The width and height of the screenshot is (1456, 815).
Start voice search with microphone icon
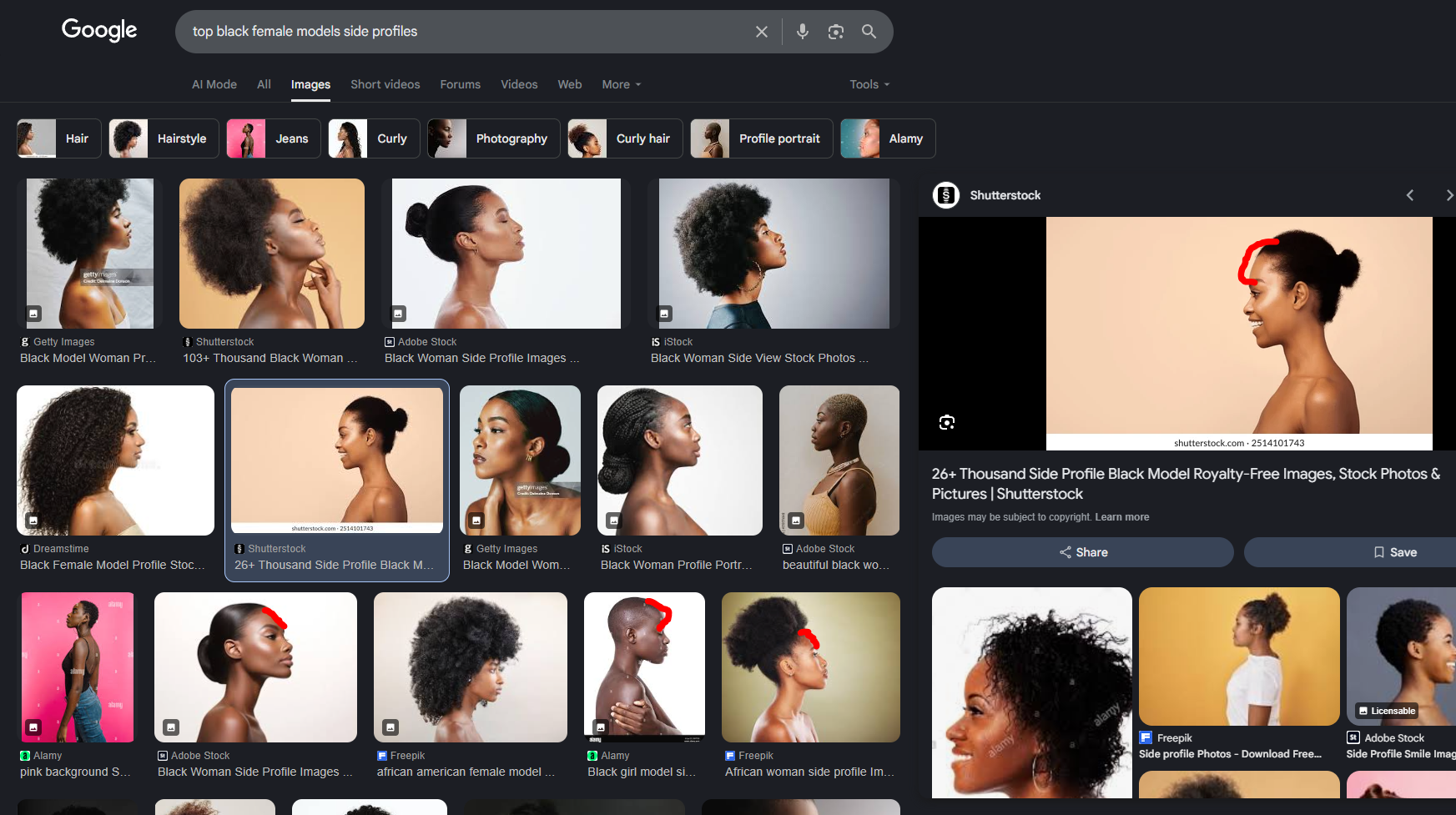[x=802, y=32]
